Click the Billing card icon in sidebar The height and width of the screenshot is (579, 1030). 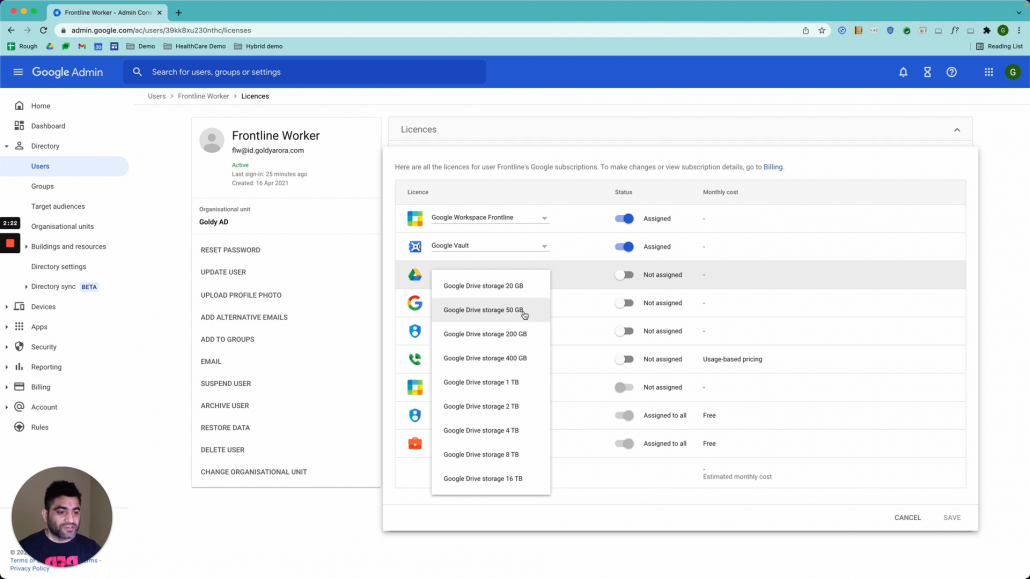[x=19, y=386]
